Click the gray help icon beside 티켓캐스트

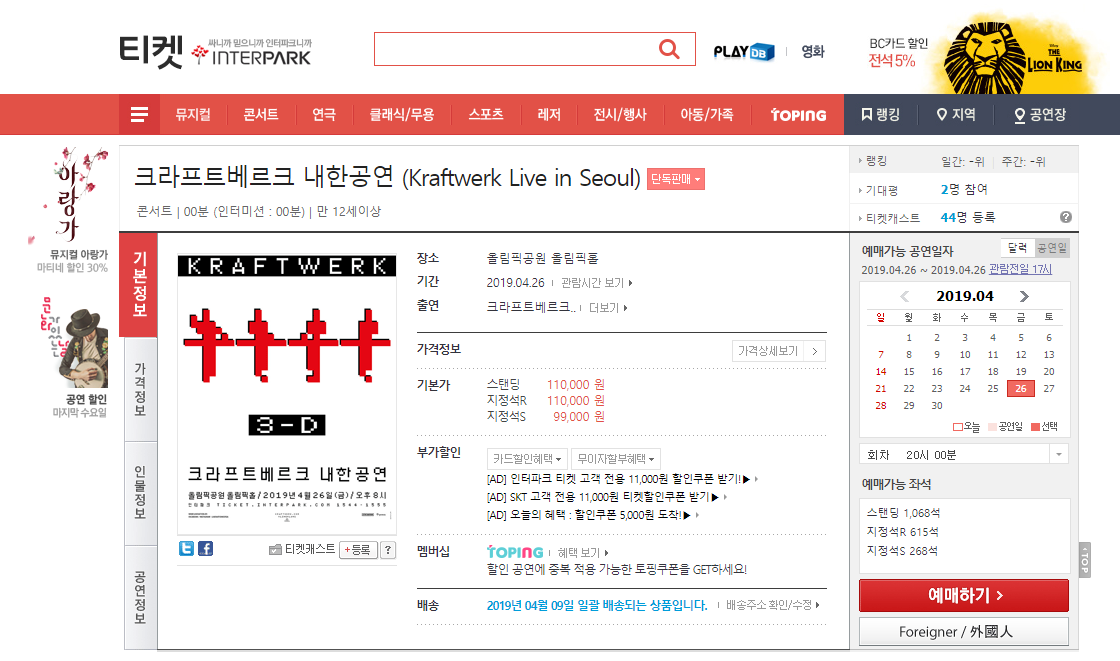coord(1065,217)
